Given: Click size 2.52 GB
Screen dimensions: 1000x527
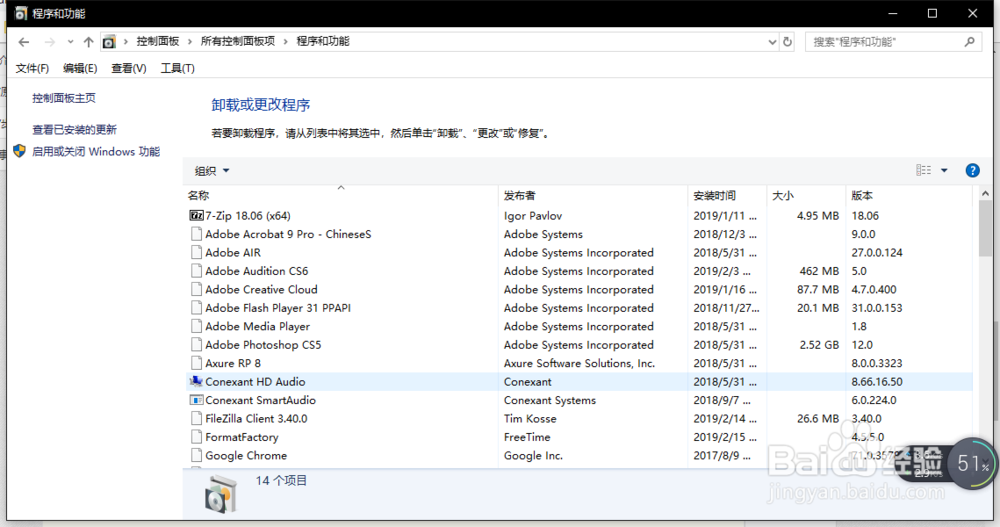Looking at the screenshot, I should (x=819, y=345).
